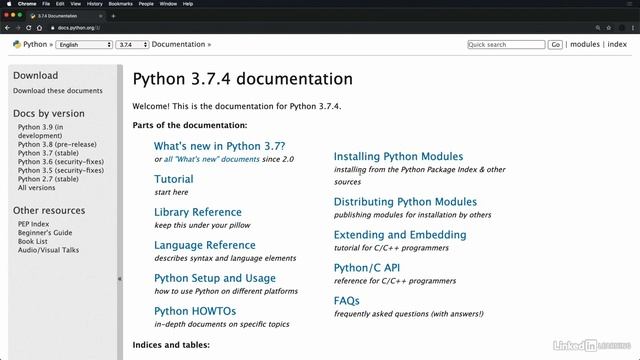Open the Chrome three-dot menu
The width and height of the screenshot is (640, 360).
point(633,28)
